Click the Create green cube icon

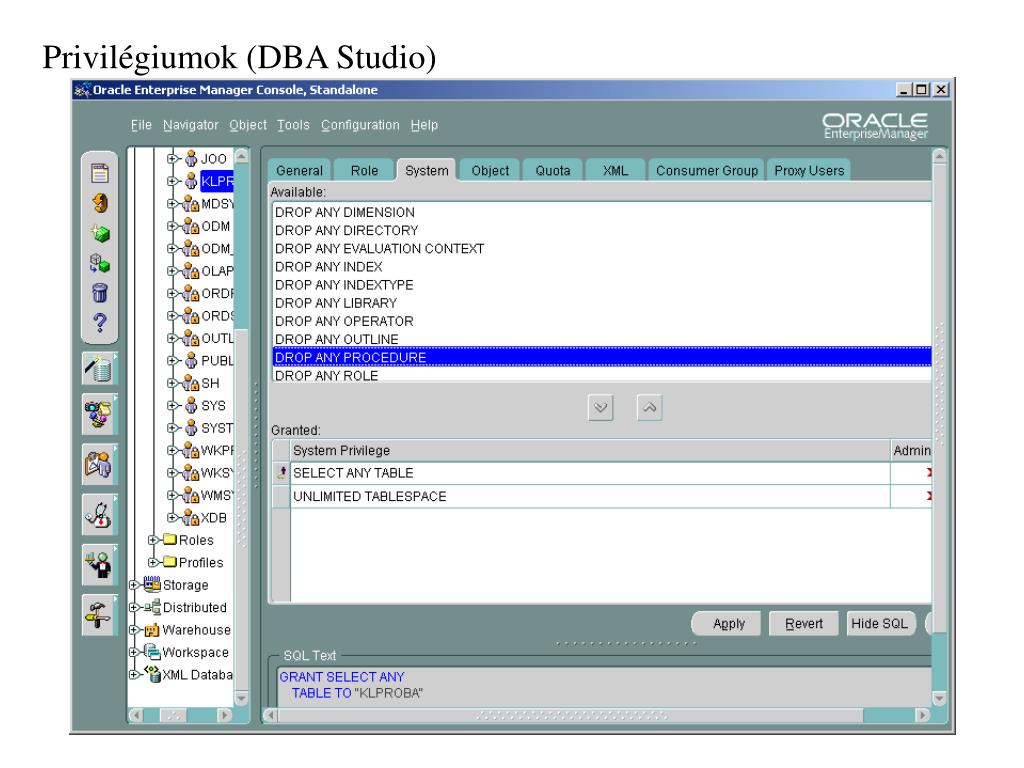point(100,233)
